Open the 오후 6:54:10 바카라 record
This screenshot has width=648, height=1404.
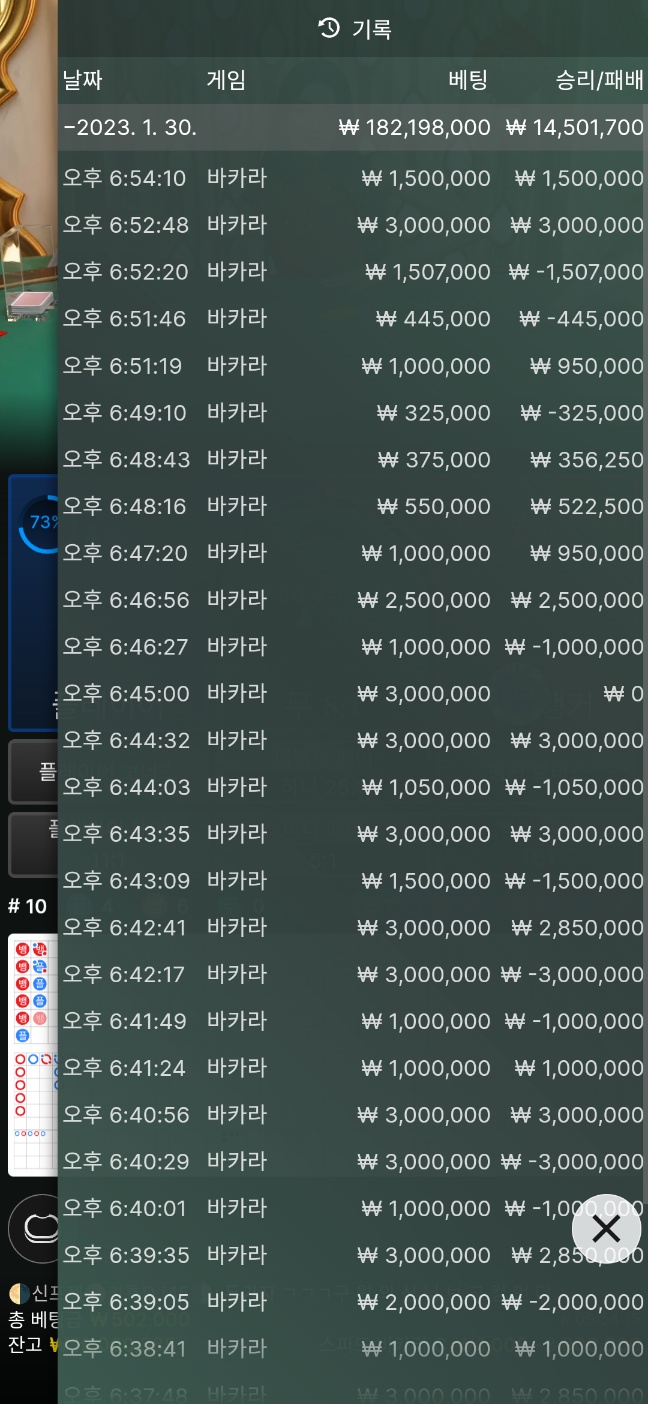[352, 178]
